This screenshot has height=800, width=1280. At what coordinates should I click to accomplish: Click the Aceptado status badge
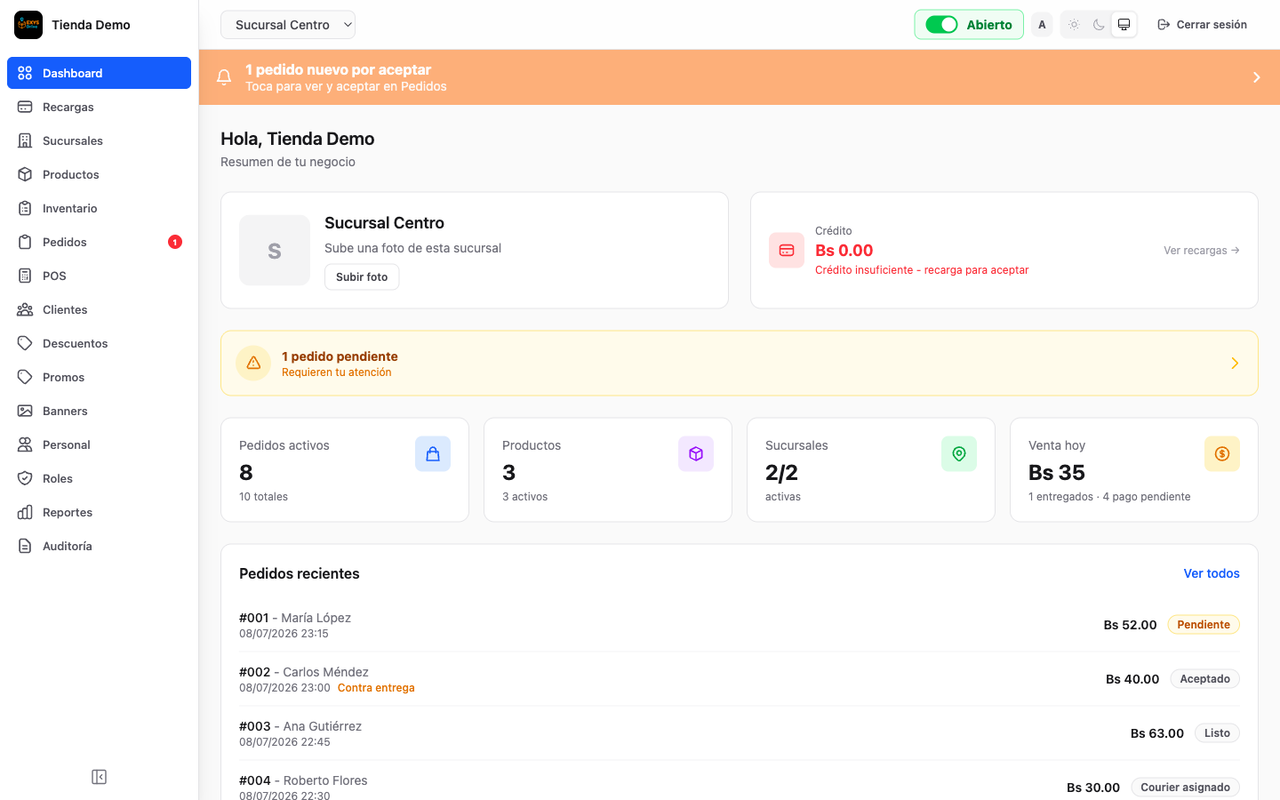click(1205, 678)
